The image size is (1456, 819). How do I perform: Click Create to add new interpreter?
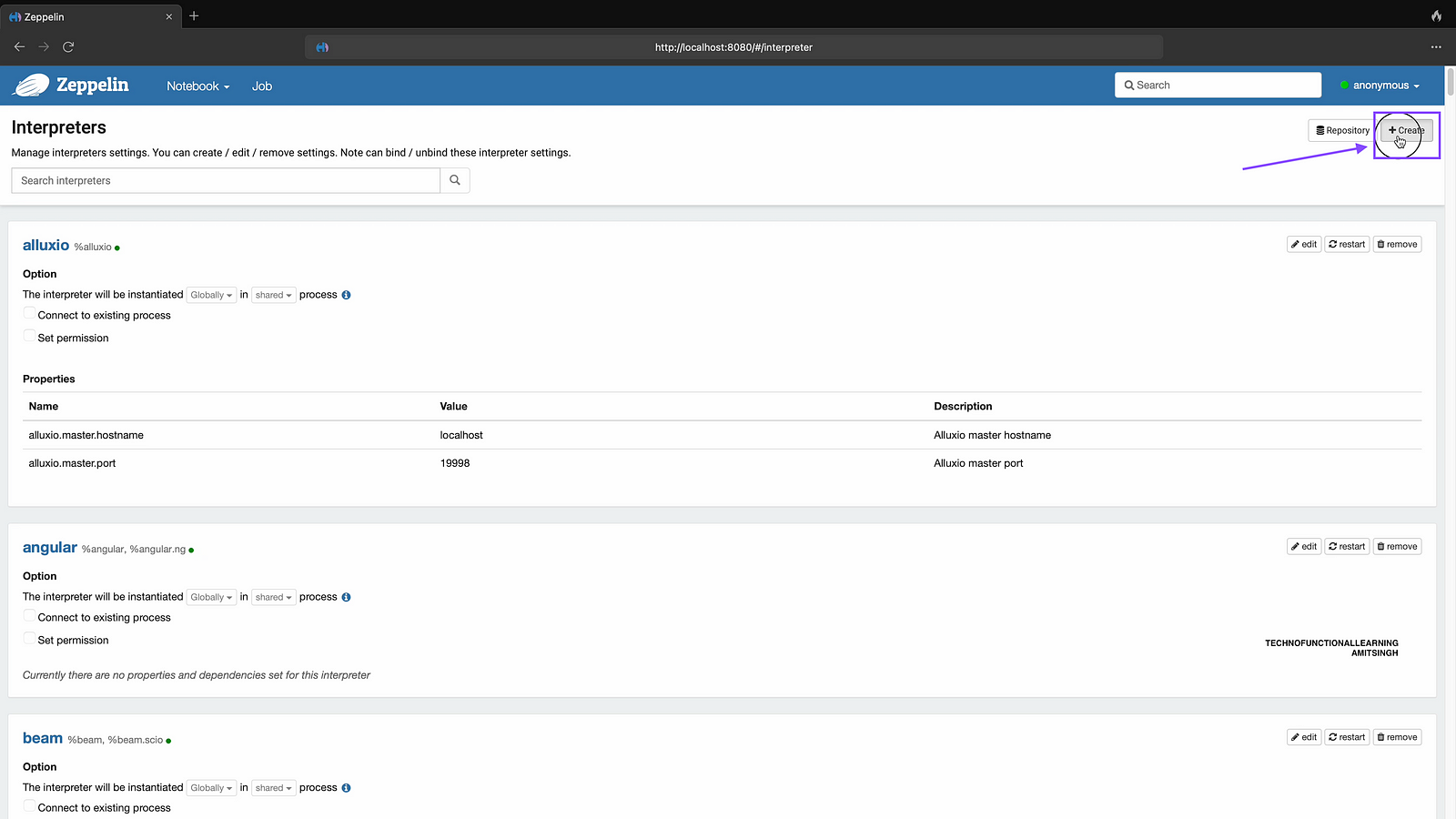(1406, 130)
